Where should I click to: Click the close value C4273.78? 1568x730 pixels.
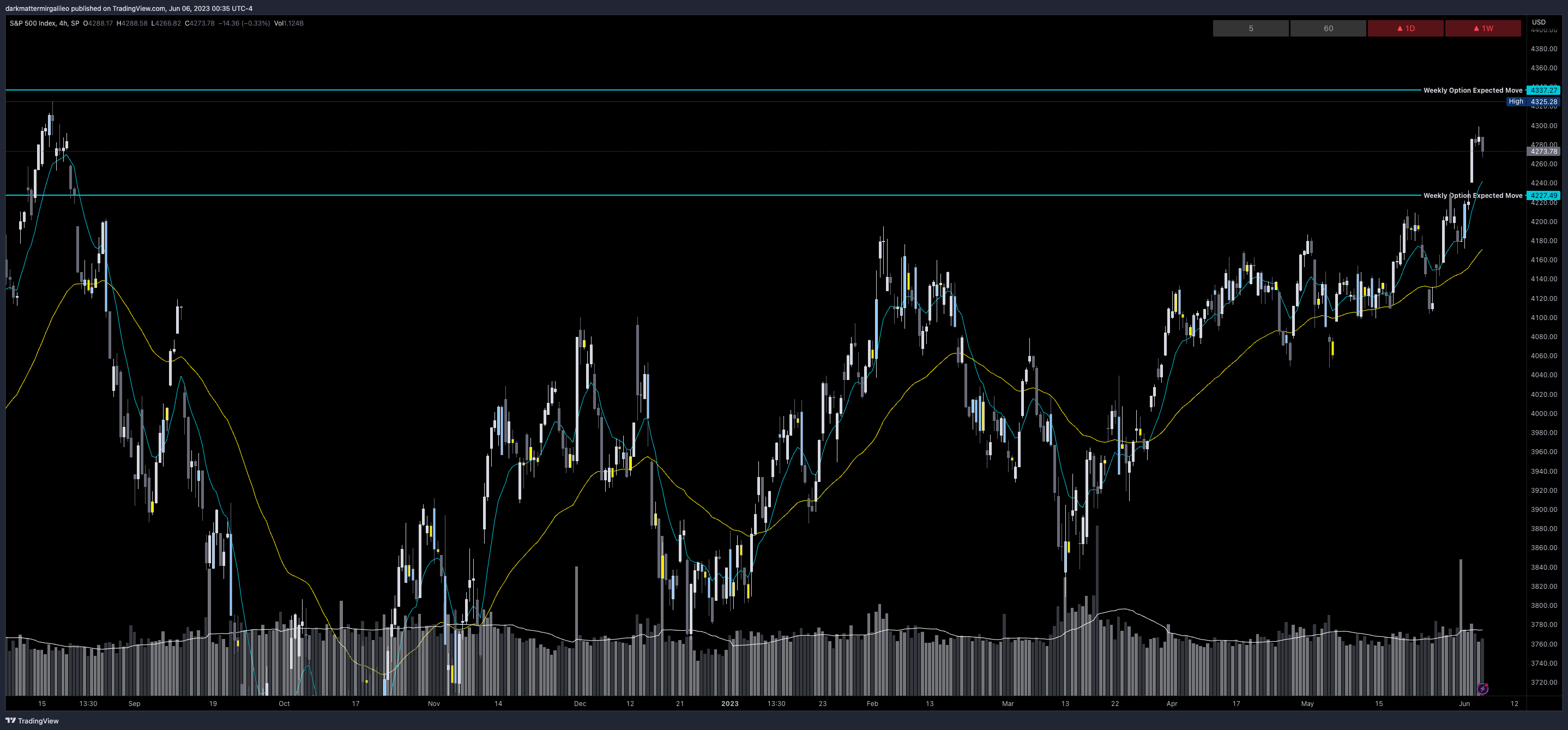(x=200, y=23)
